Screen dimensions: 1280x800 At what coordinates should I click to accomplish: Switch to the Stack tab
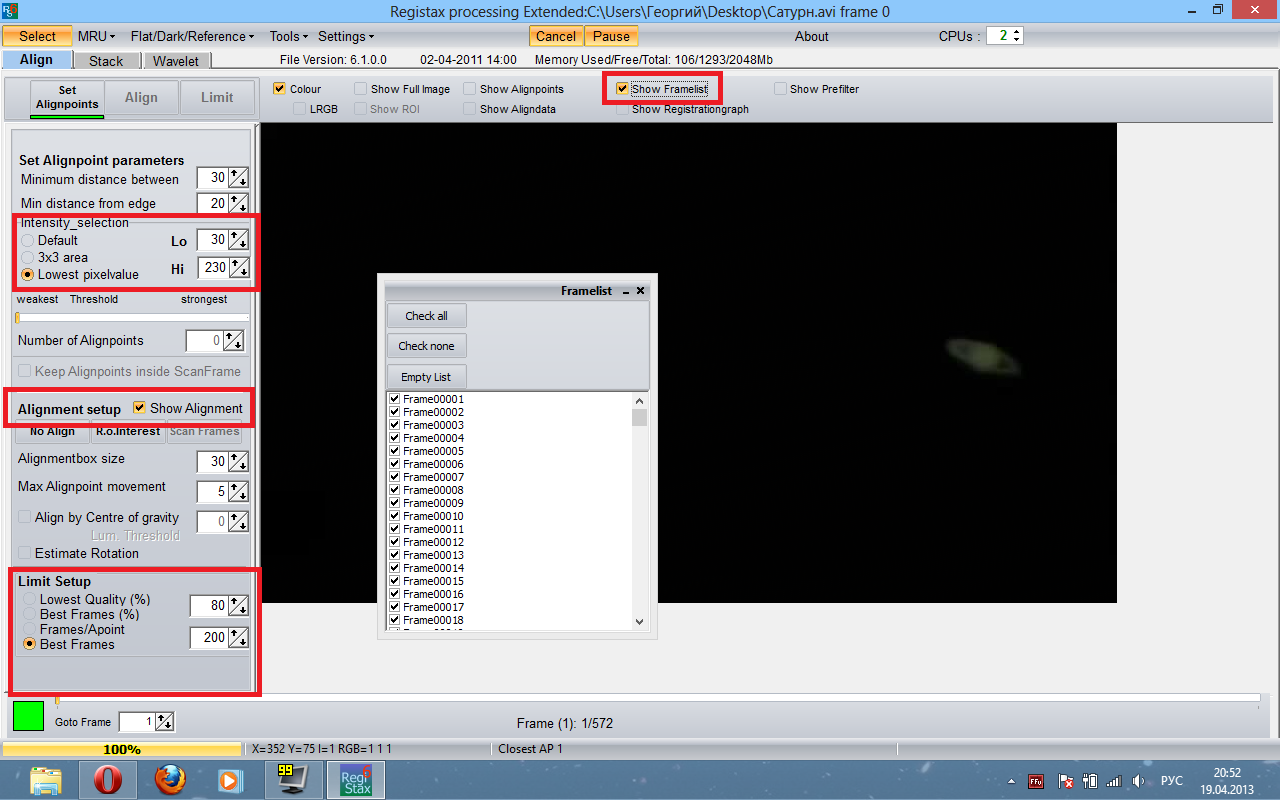pyautogui.click(x=106, y=61)
